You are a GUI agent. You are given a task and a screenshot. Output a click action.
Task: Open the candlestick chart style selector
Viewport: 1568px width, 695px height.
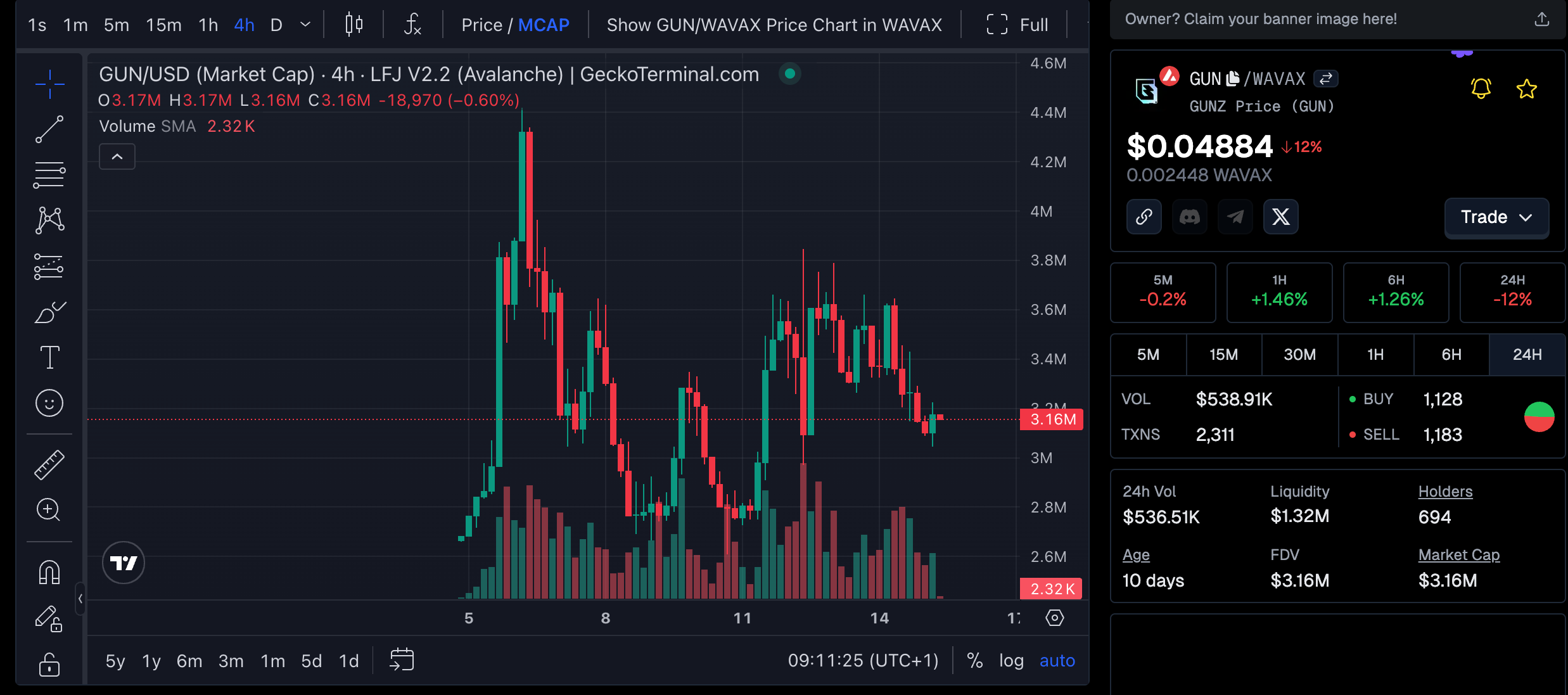354,25
